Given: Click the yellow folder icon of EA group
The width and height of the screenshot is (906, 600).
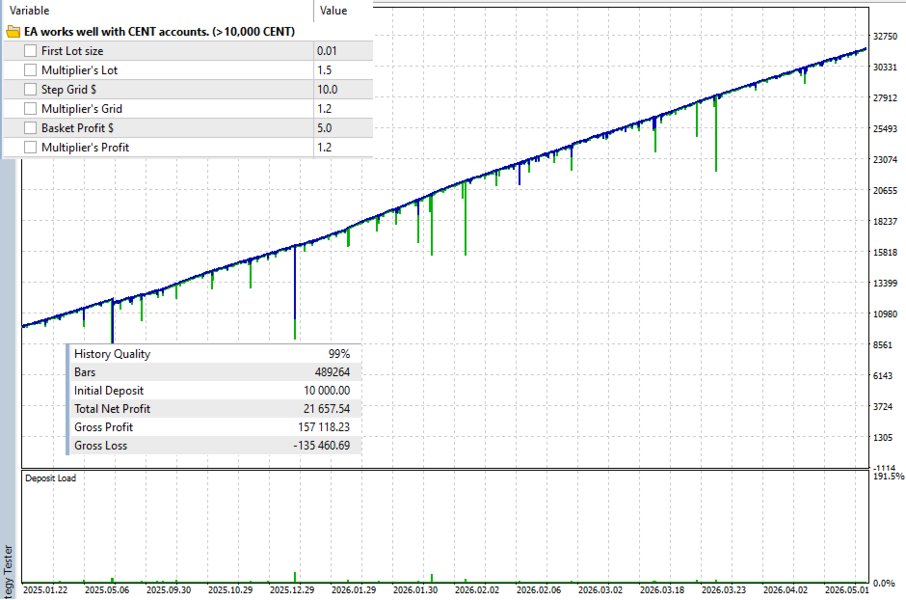Looking at the screenshot, I should pyautogui.click(x=13, y=31).
